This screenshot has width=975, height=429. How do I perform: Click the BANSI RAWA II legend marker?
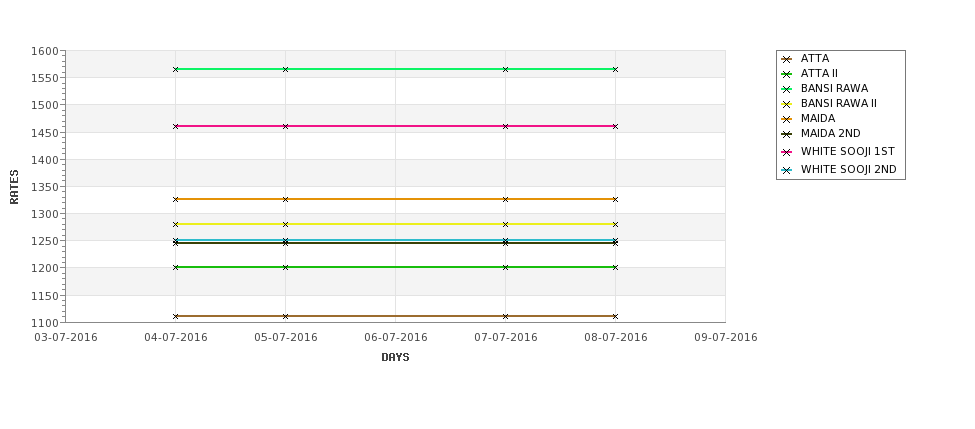tap(787, 104)
